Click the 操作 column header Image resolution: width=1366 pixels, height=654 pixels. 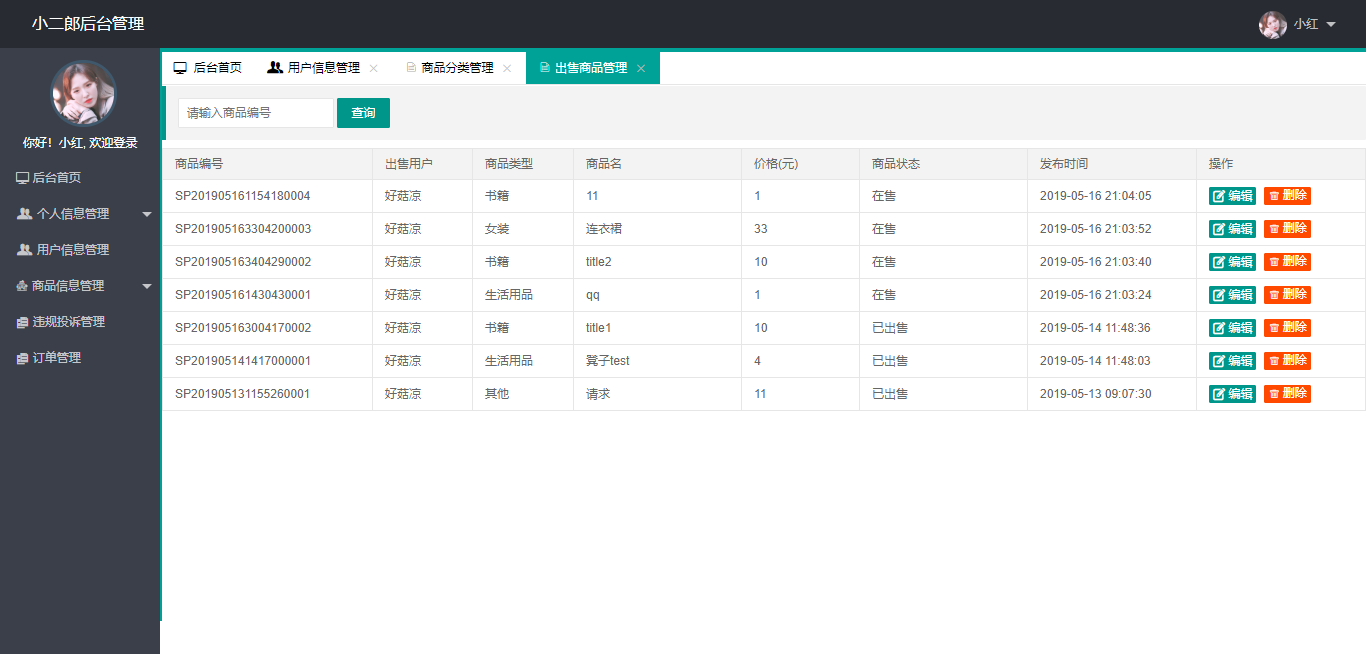click(x=1281, y=164)
